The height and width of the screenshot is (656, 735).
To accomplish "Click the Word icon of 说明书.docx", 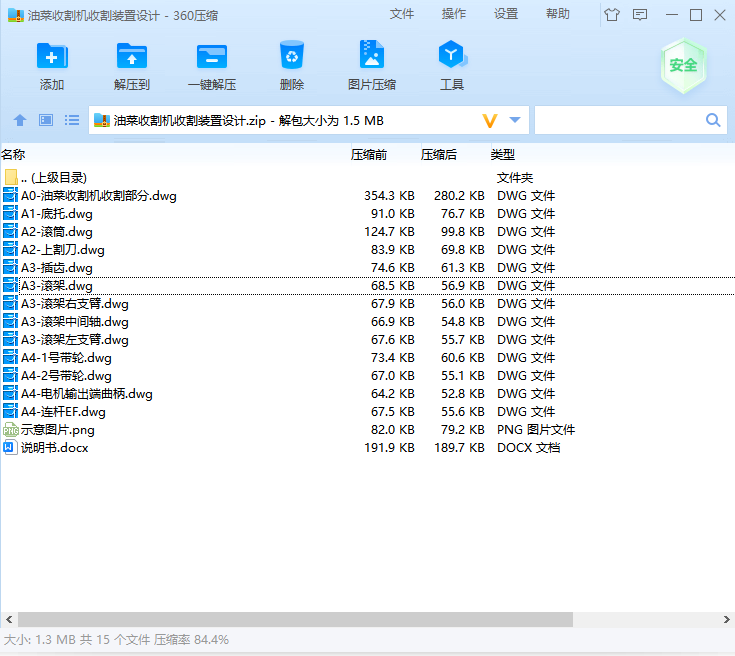I will tap(10, 447).
